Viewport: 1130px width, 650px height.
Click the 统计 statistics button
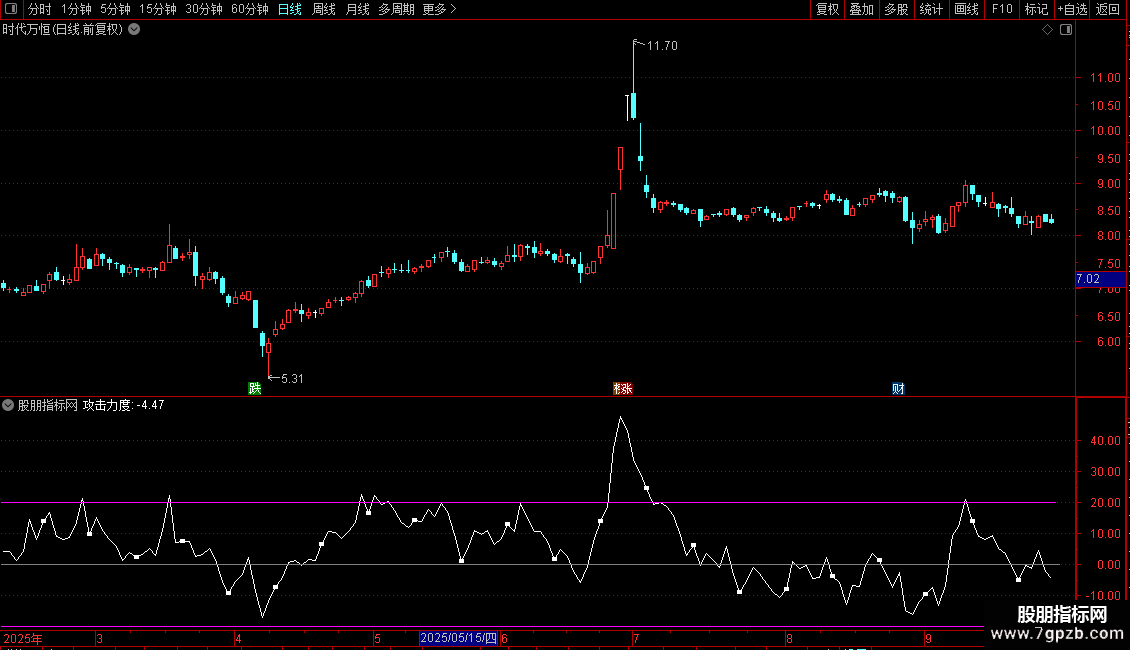[x=930, y=9]
